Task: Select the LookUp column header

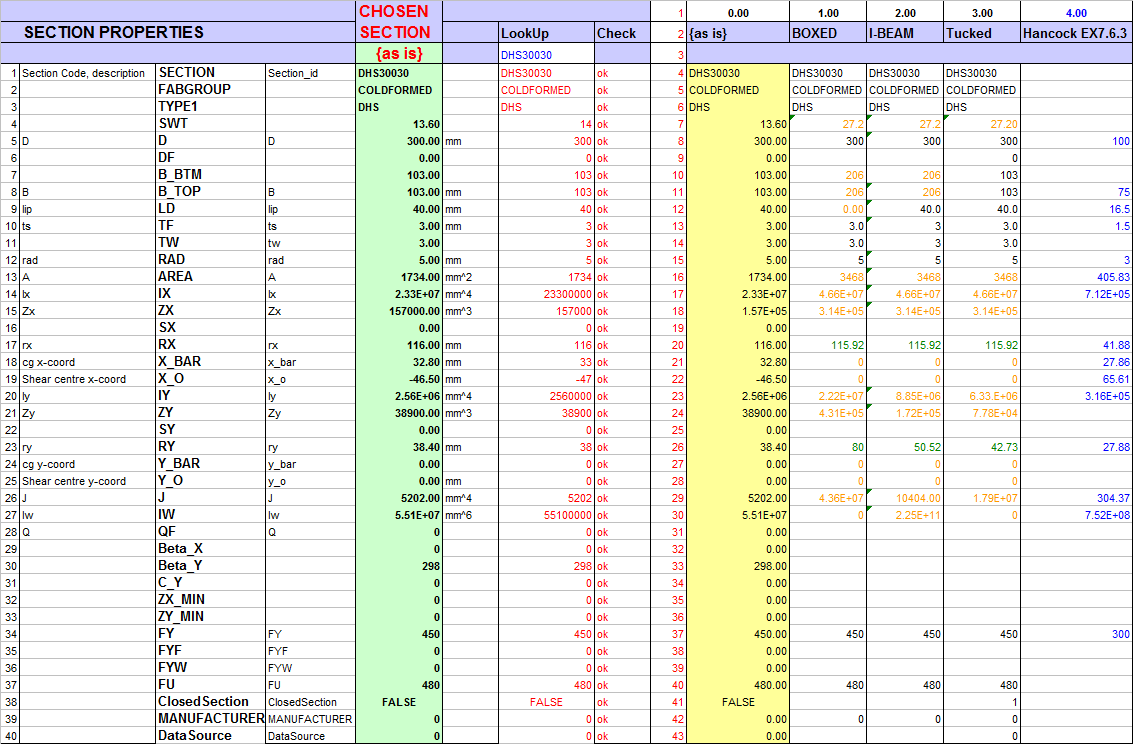Action: 546,33
